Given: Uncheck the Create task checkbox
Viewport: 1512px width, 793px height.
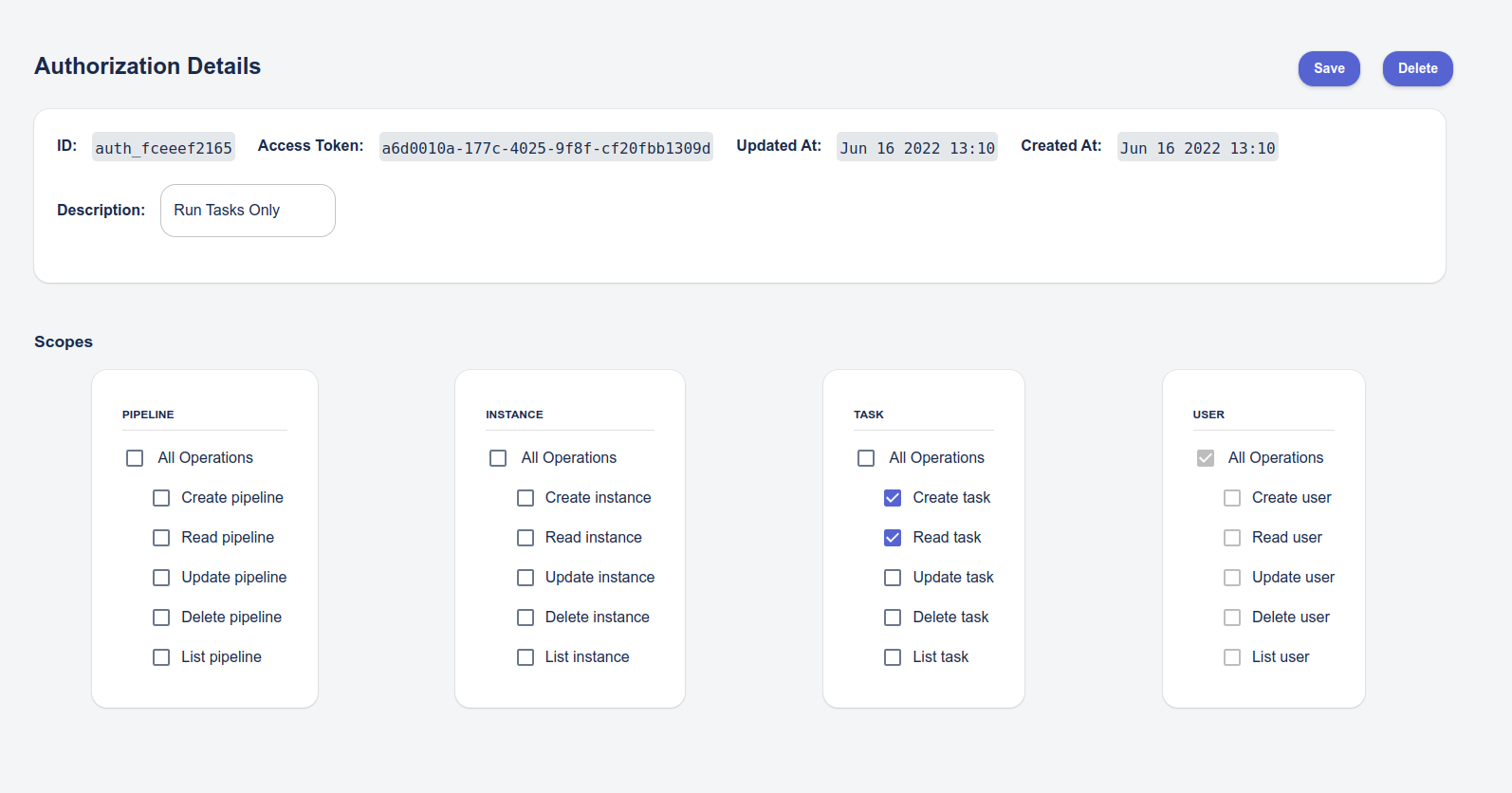Looking at the screenshot, I should (893, 498).
